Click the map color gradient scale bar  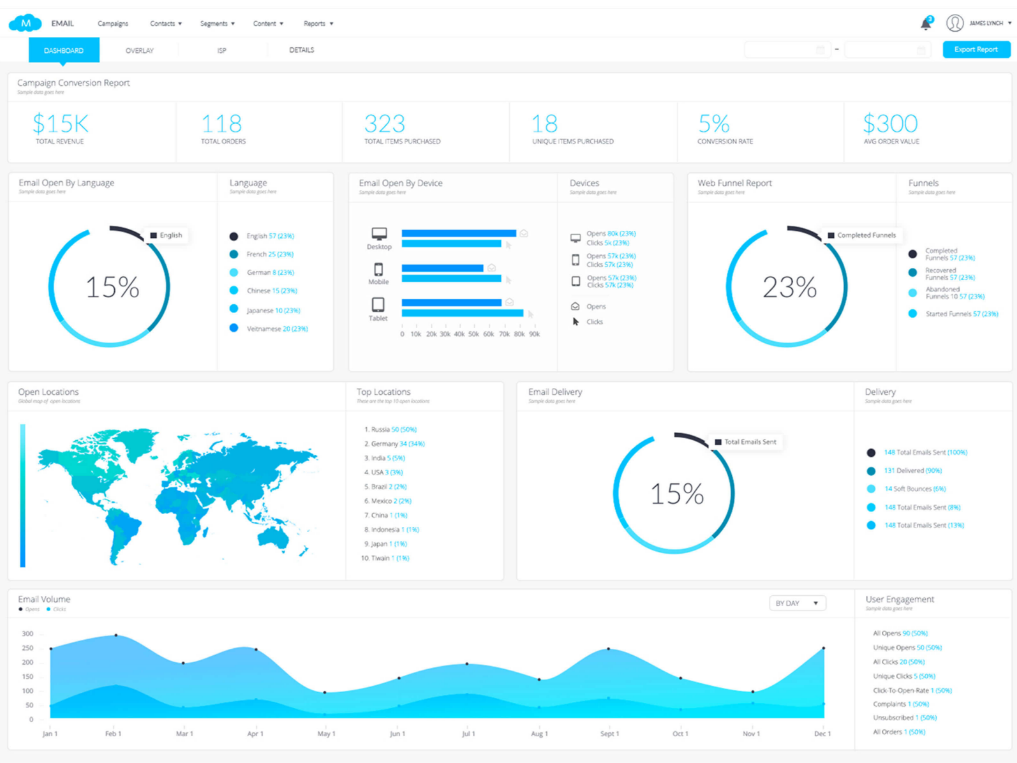(23, 494)
